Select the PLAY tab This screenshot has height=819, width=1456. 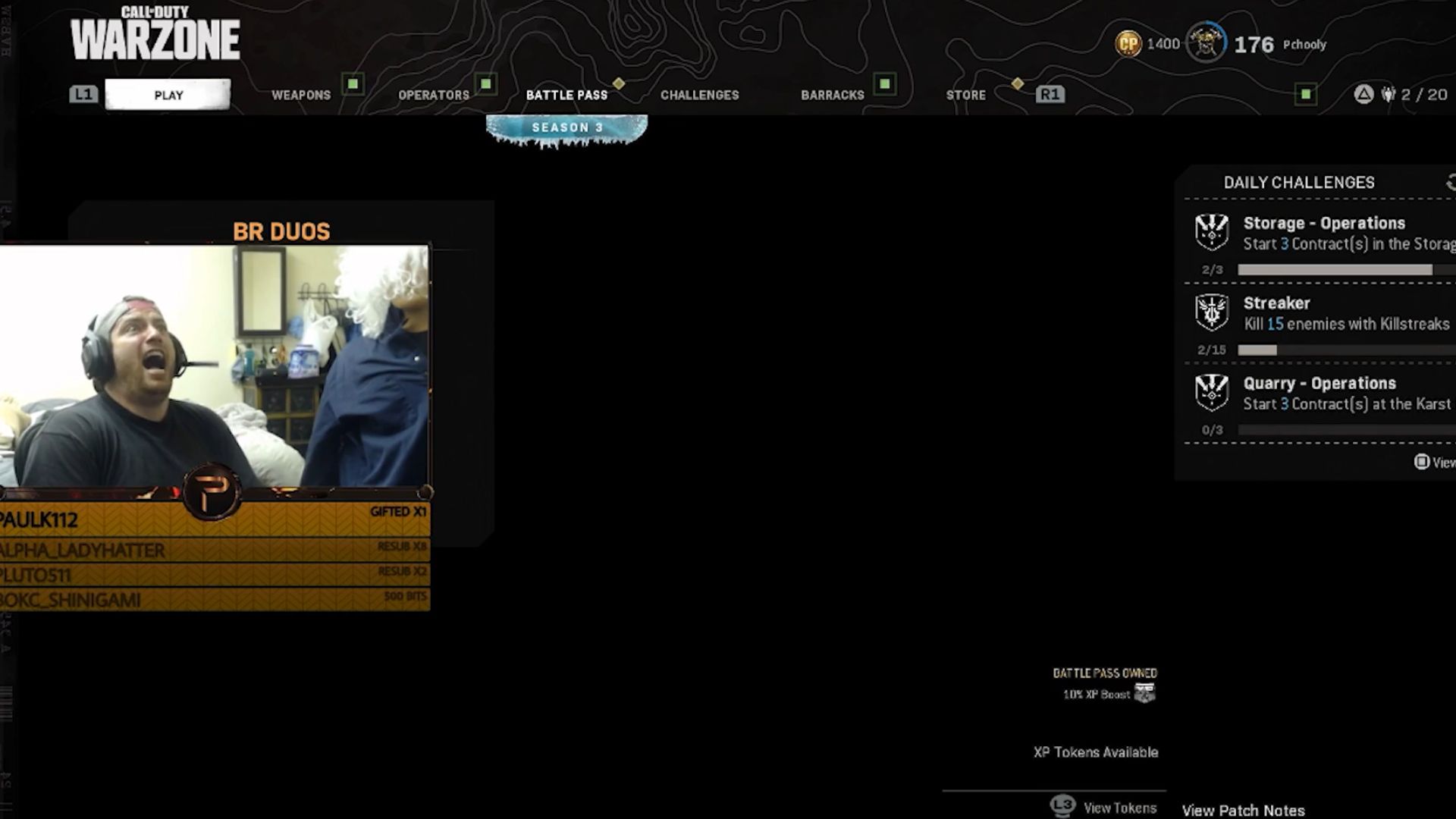pos(168,95)
